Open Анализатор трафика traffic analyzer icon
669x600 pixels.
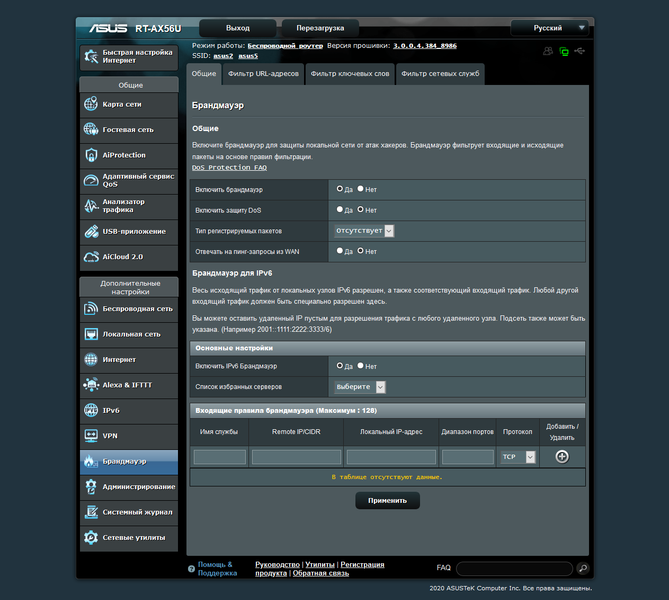pyautogui.click(x=91, y=206)
